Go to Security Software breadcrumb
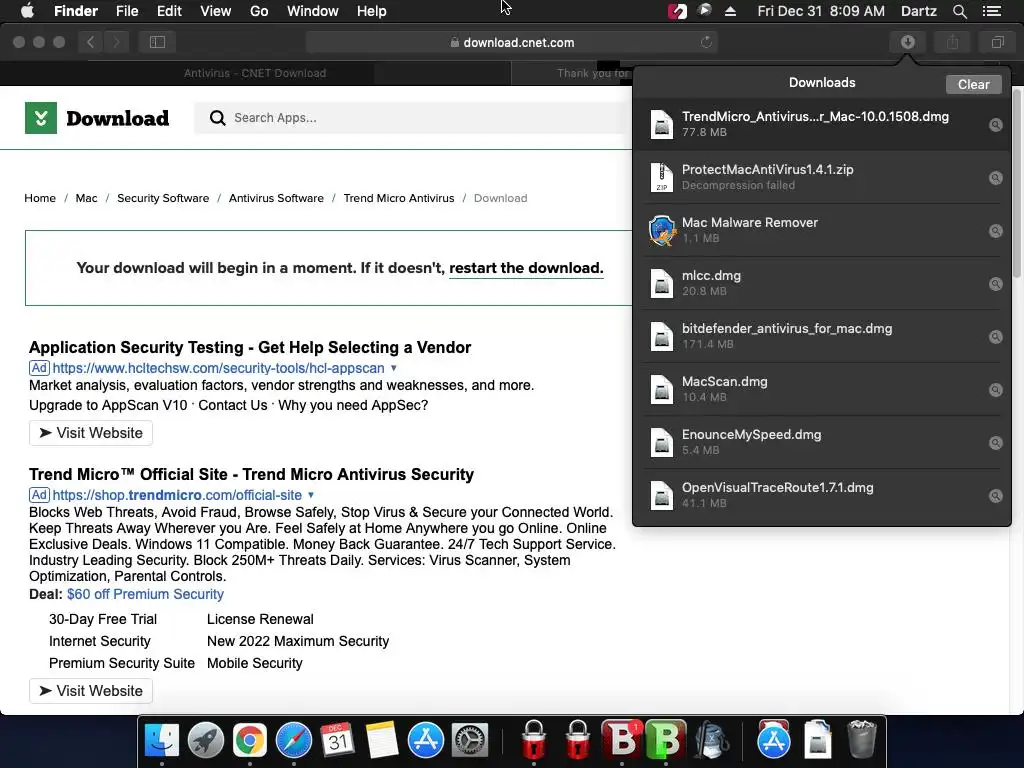The height and width of the screenshot is (768, 1024). (163, 199)
